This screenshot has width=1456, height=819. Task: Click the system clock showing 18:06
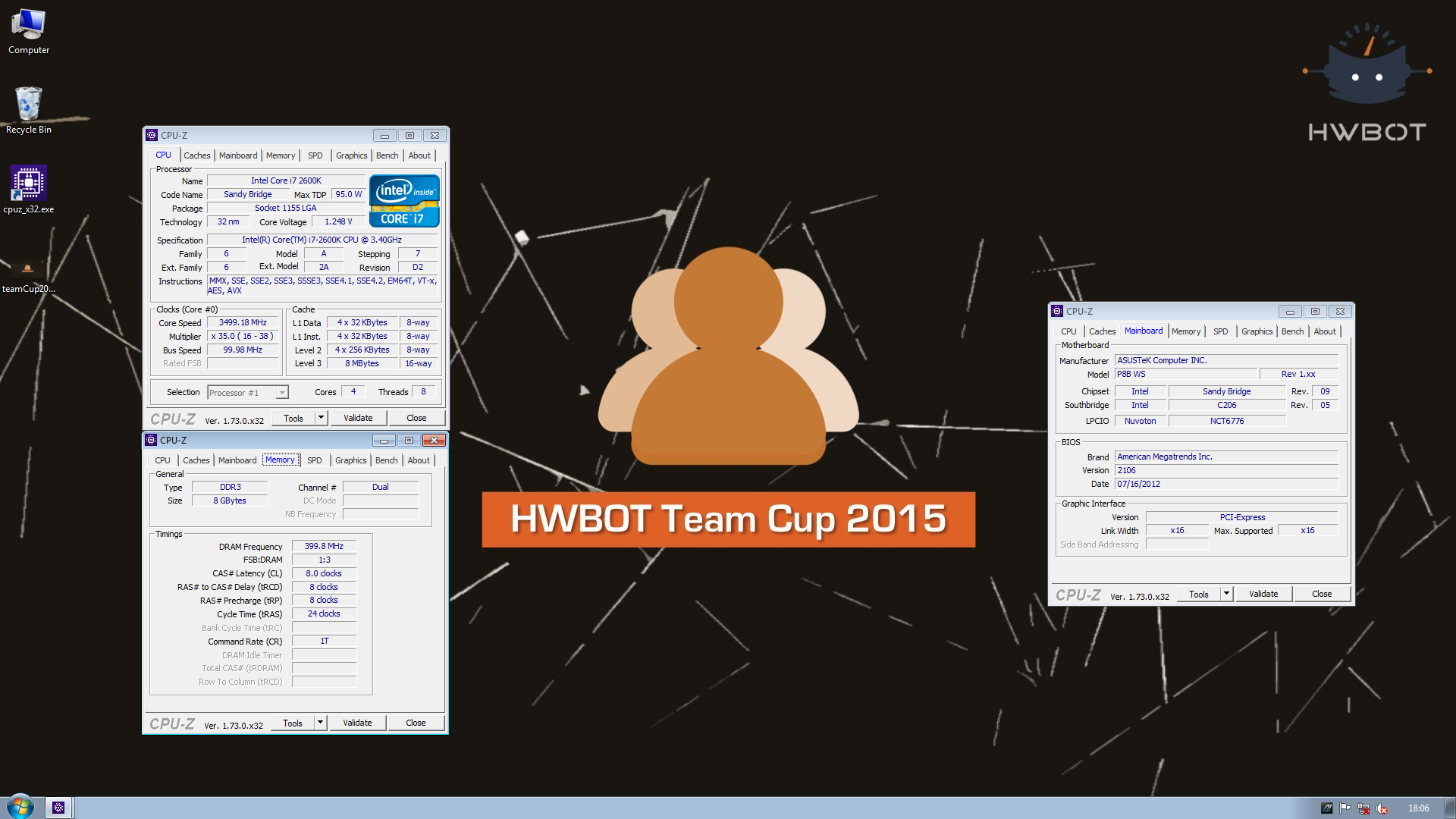pyautogui.click(x=1418, y=808)
